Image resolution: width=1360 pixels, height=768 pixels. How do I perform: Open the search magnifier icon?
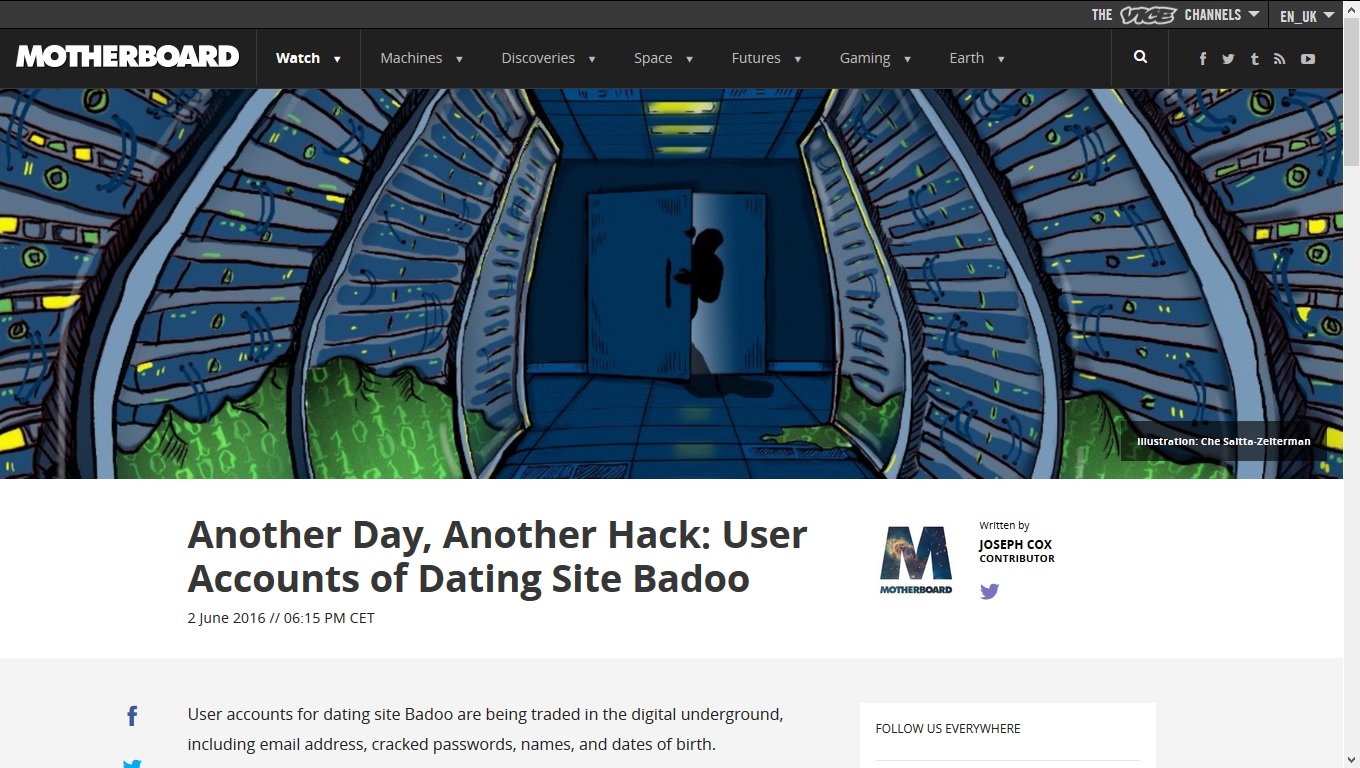click(1140, 58)
